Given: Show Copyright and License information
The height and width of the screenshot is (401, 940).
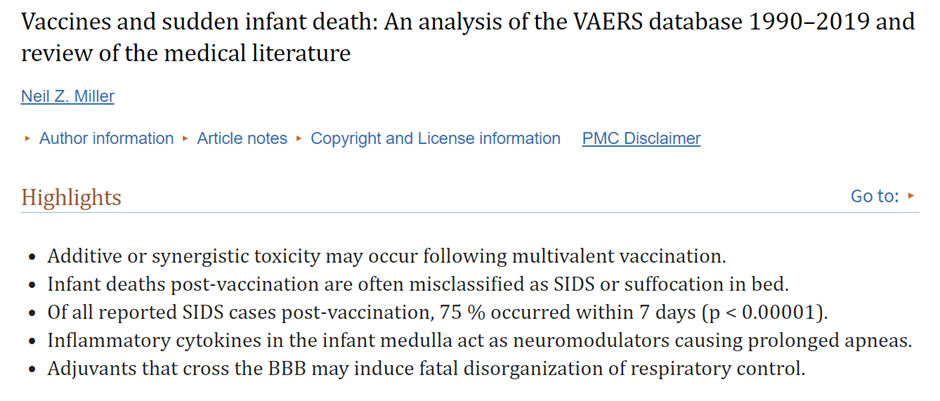Looking at the screenshot, I should pyautogui.click(x=435, y=138).
